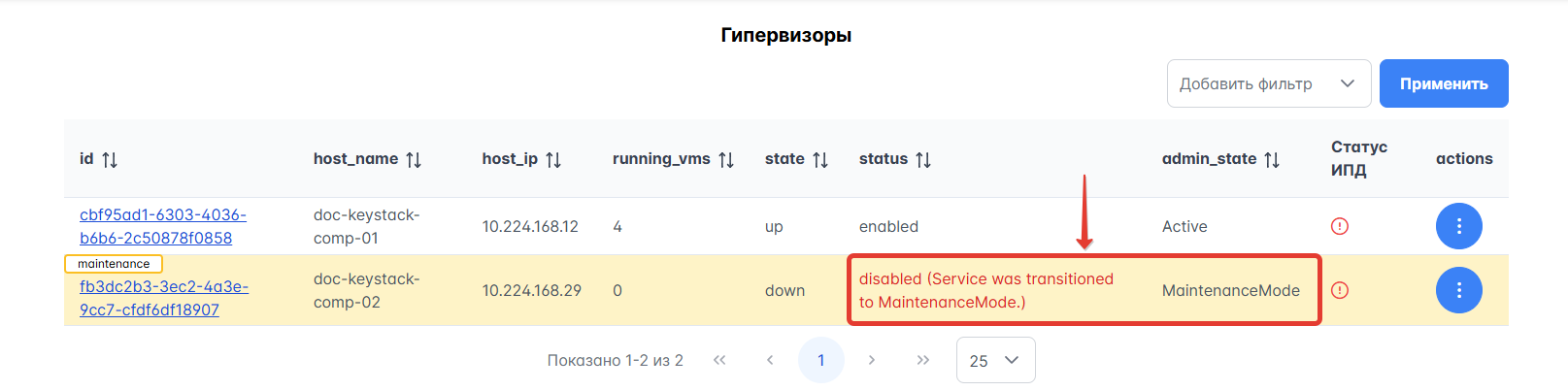This screenshot has width=1568, height=391.
Task: Sort by state column arrows
Action: [820, 160]
